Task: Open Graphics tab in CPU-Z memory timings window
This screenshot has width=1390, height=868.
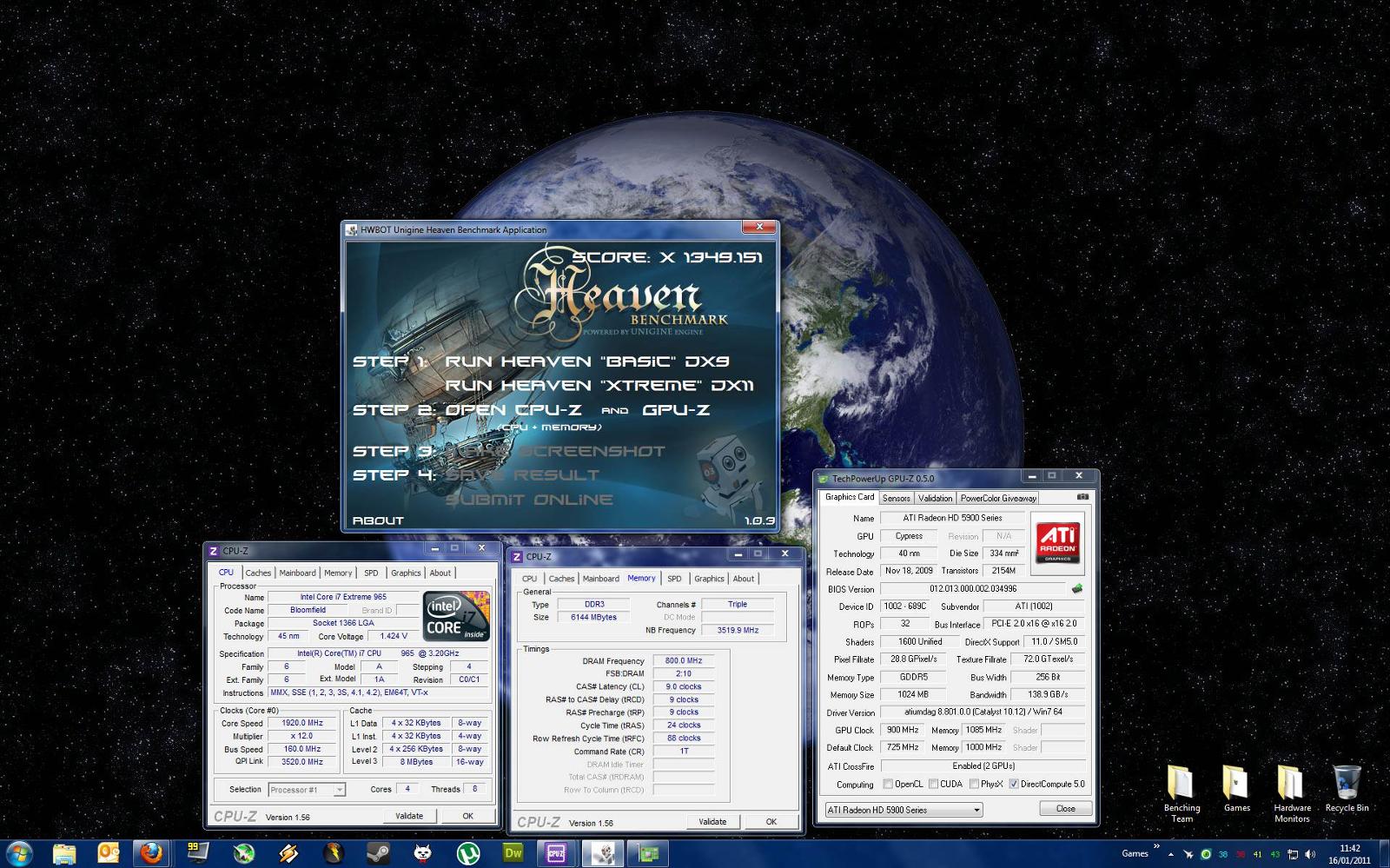Action: pyautogui.click(x=709, y=579)
